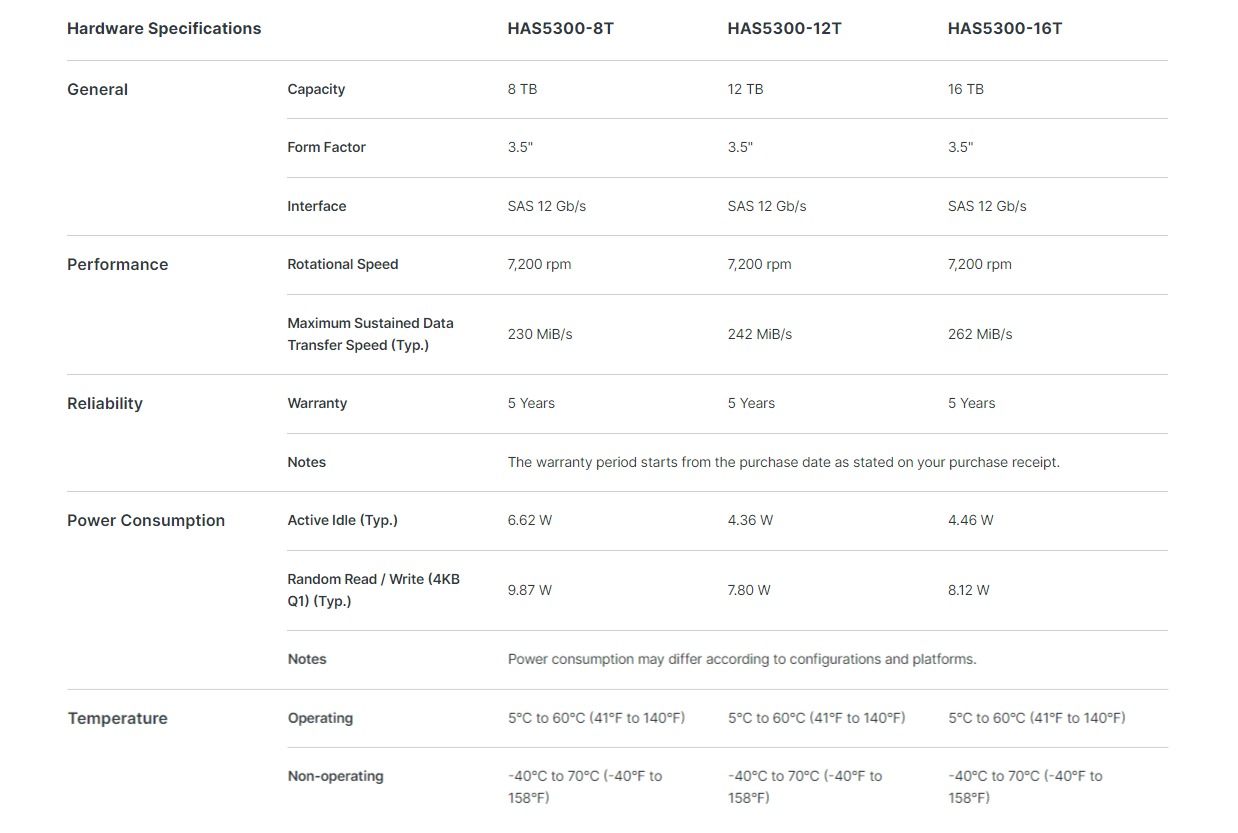Click the Non-operating temperature row label
This screenshot has width=1238, height=833.
click(335, 776)
